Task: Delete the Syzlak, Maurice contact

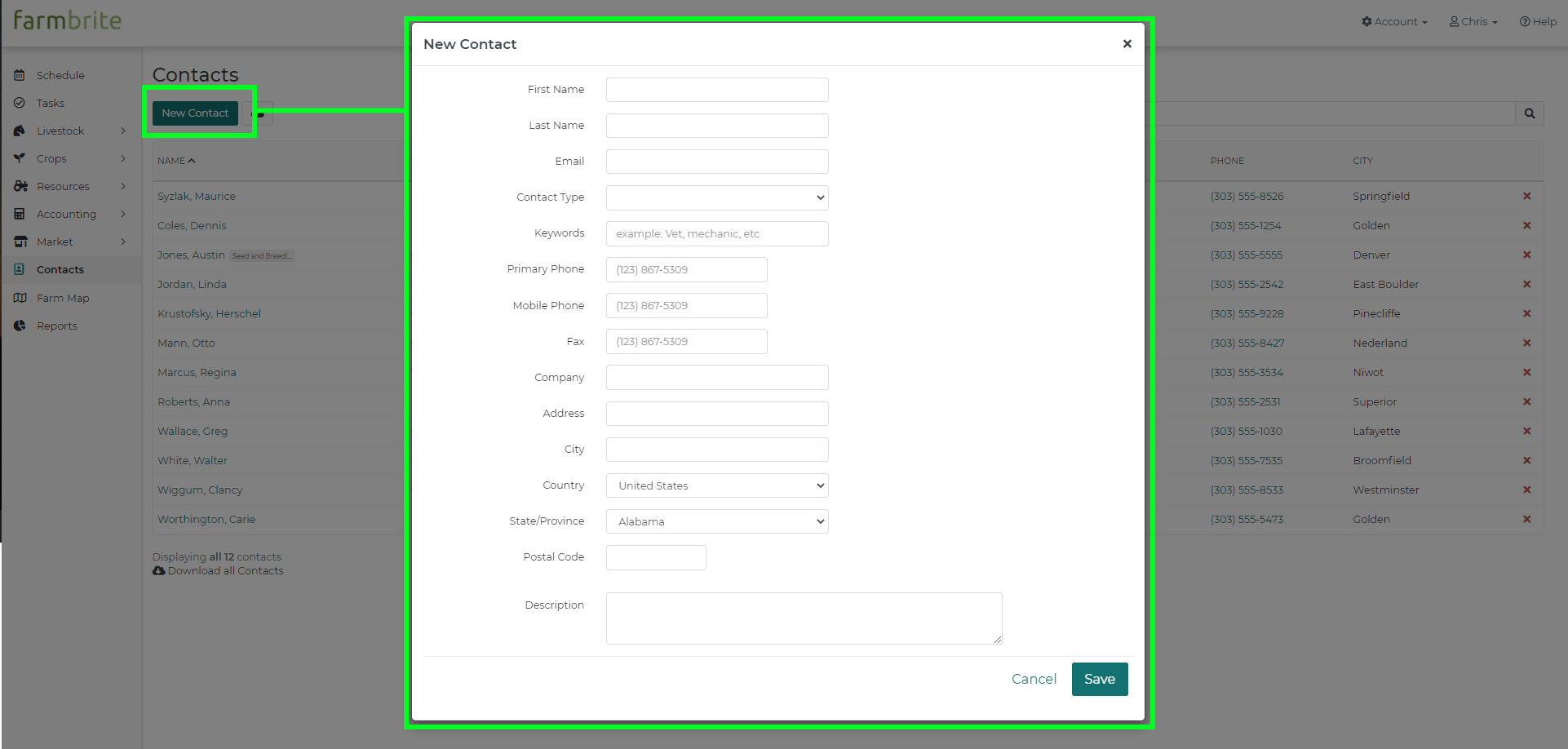Action: (x=1526, y=196)
